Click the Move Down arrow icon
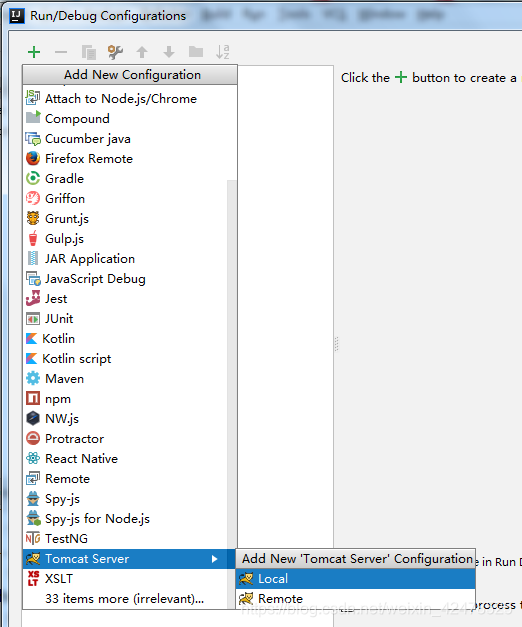This screenshot has height=627, width=522. point(169,52)
